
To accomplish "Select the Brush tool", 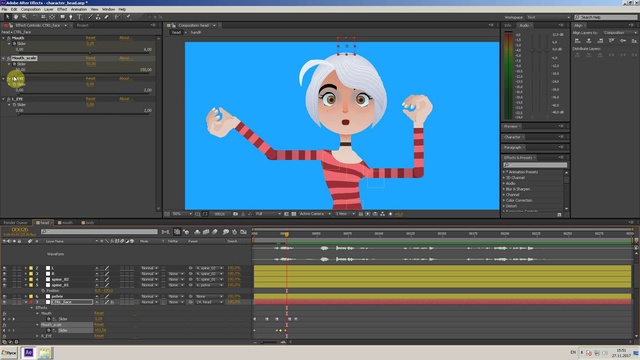I will [90, 17].
